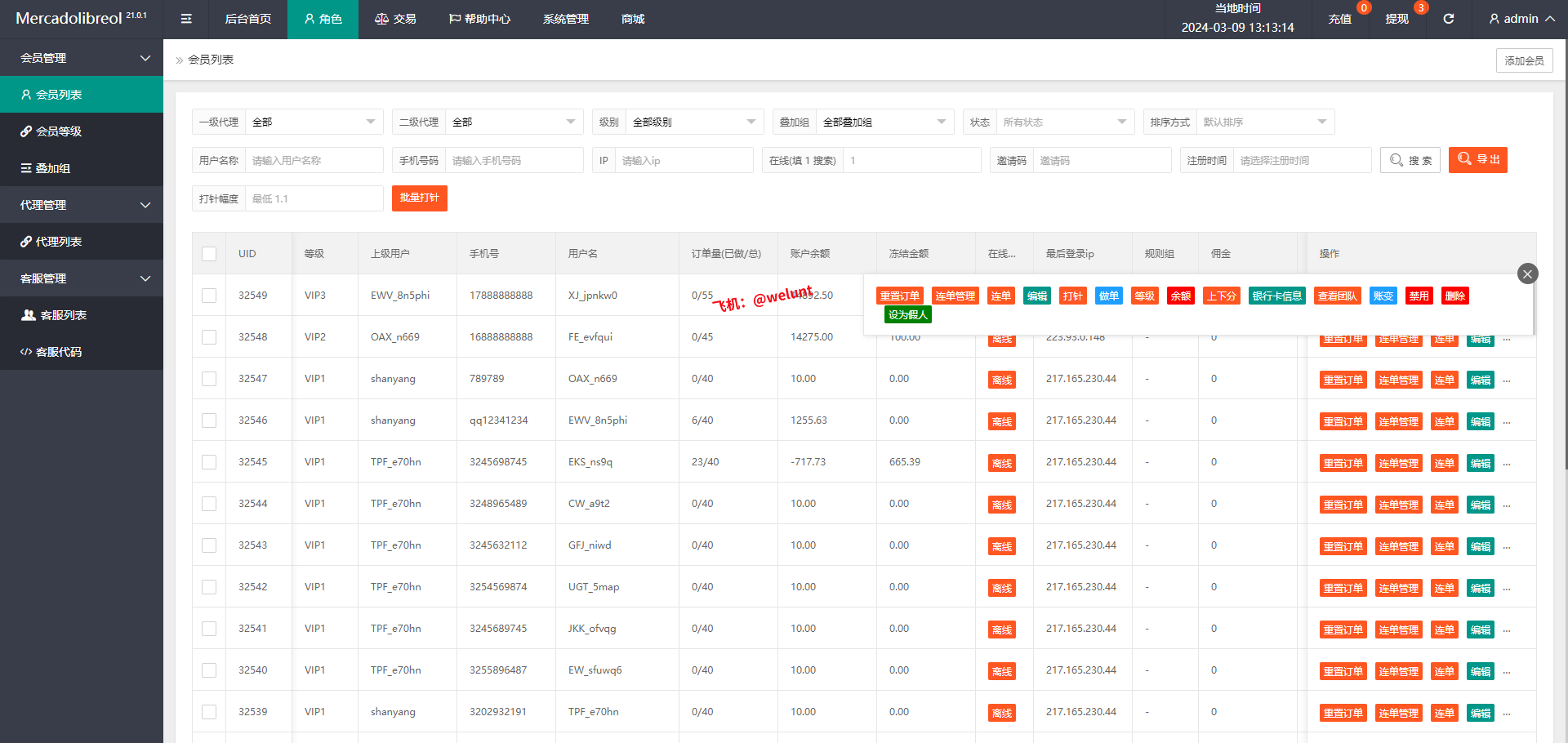
Task: Toggle the select-all checkbox in table header
Action: click(209, 254)
